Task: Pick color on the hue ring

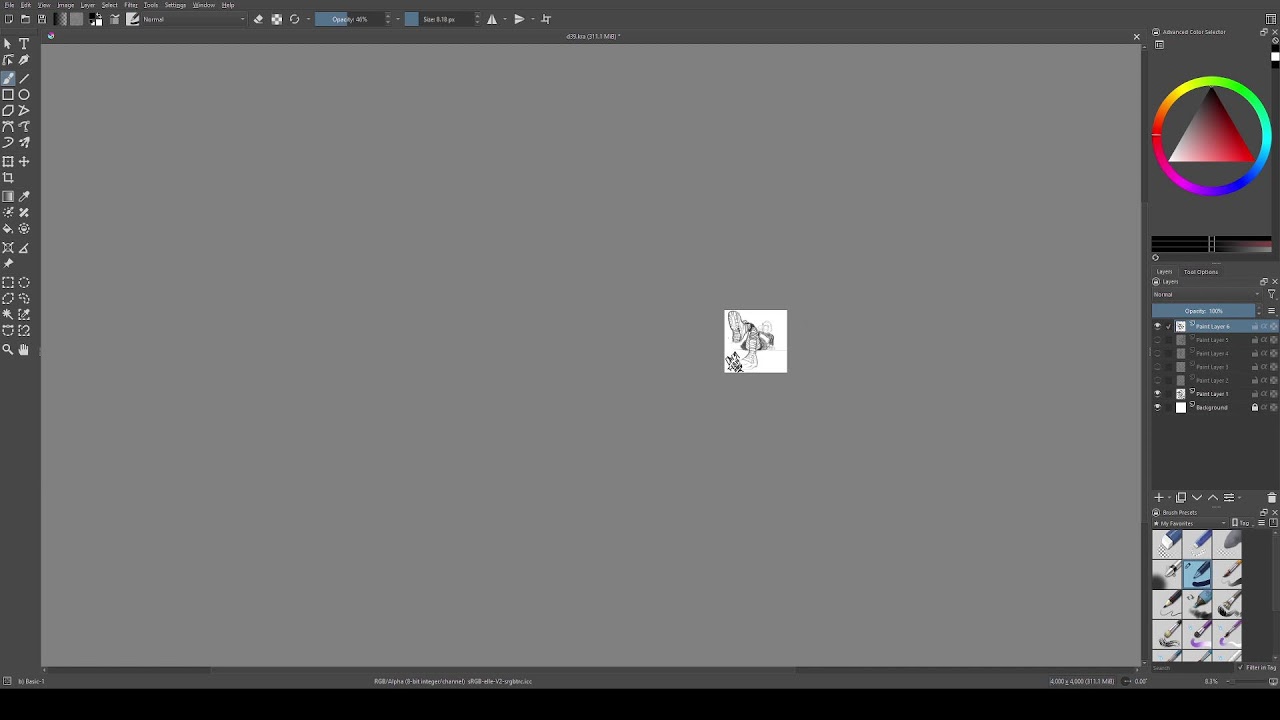Action: (x=1211, y=83)
